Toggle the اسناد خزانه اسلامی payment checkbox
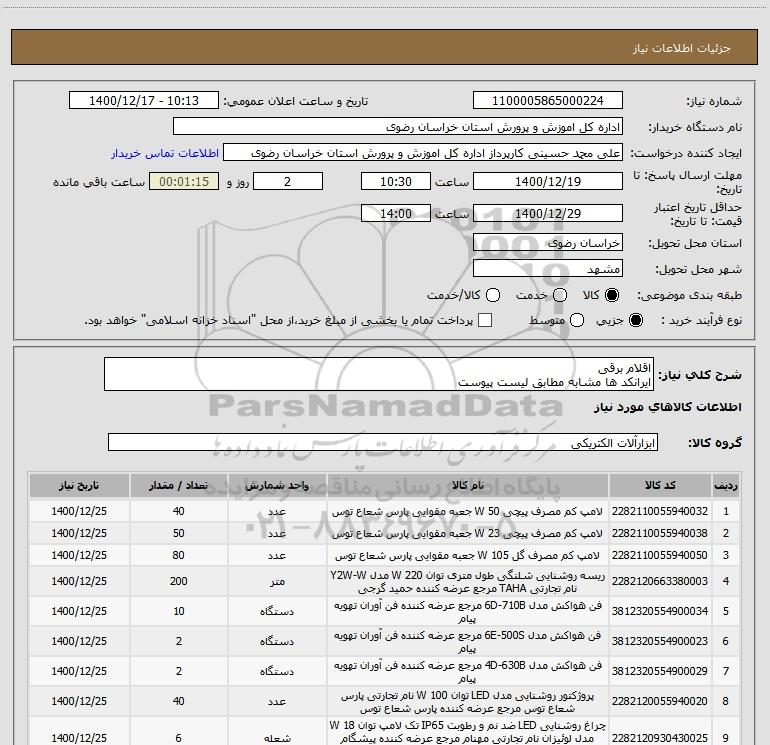The width and height of the screenshot is (770, 745). [x=485, y=320]
